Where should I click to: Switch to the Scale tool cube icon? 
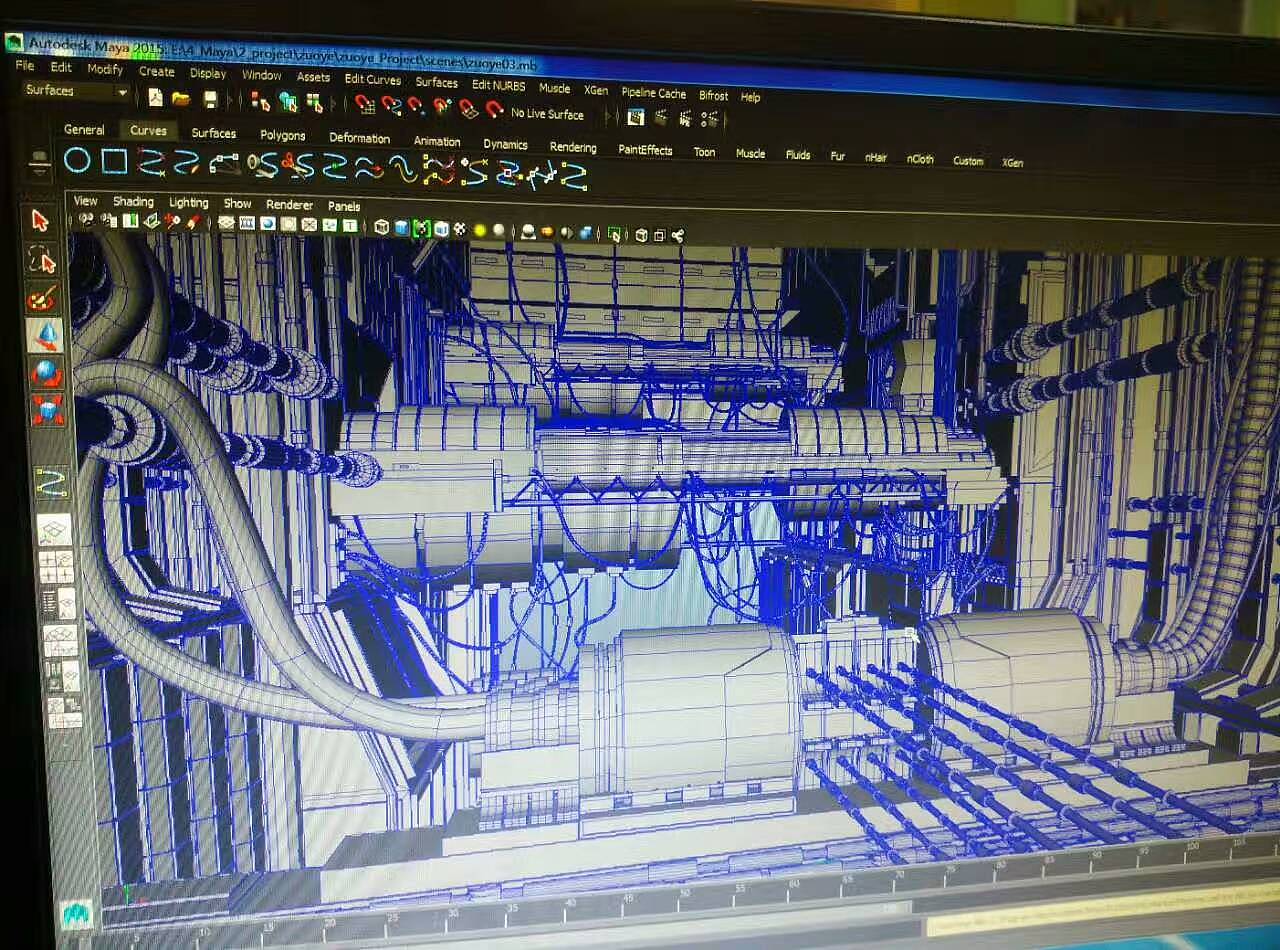coord(48,410)
